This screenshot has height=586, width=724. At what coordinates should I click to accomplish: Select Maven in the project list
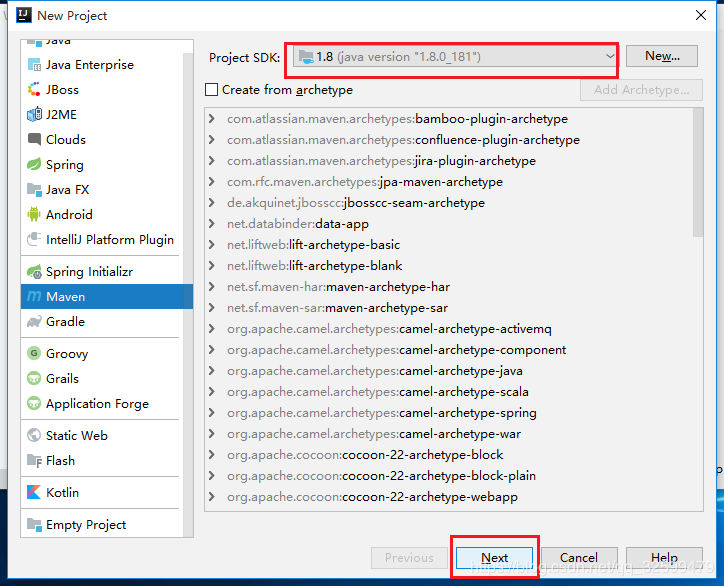coord(107,296)
